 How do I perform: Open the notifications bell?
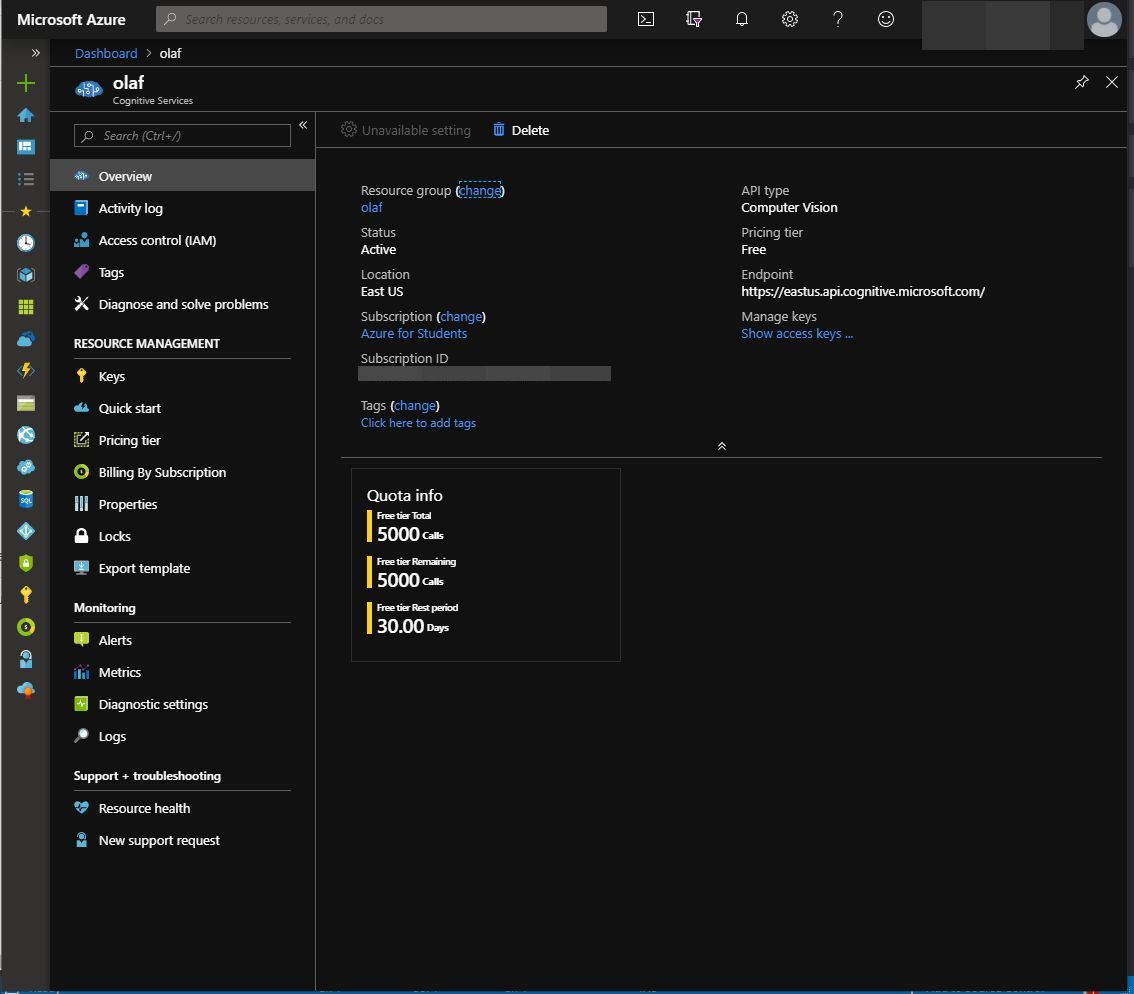click(741, 20)
